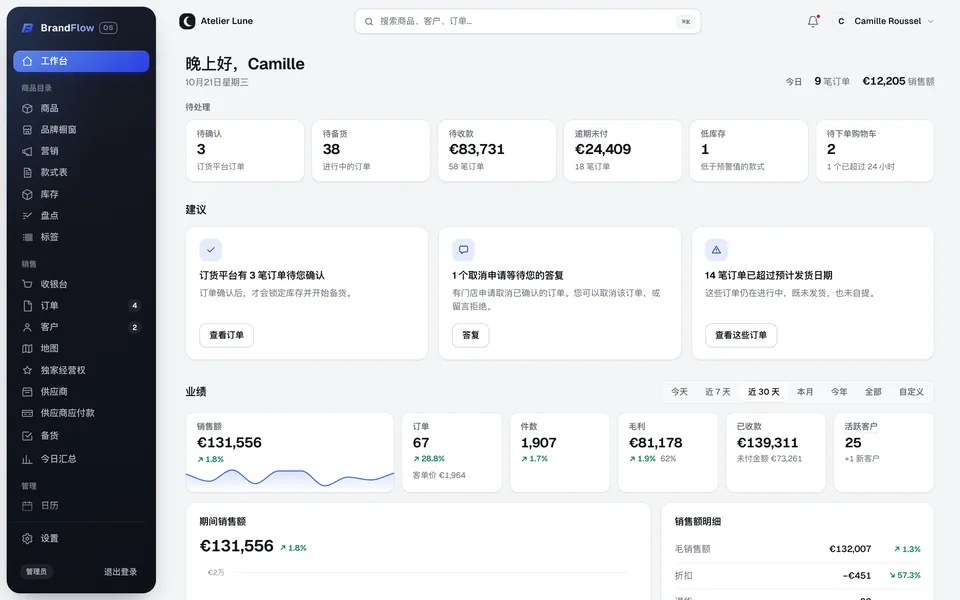Image resolution: width=960 pixels, height=600 pixels.
Task: Click the 管理员 role badge
Action: 36,572
